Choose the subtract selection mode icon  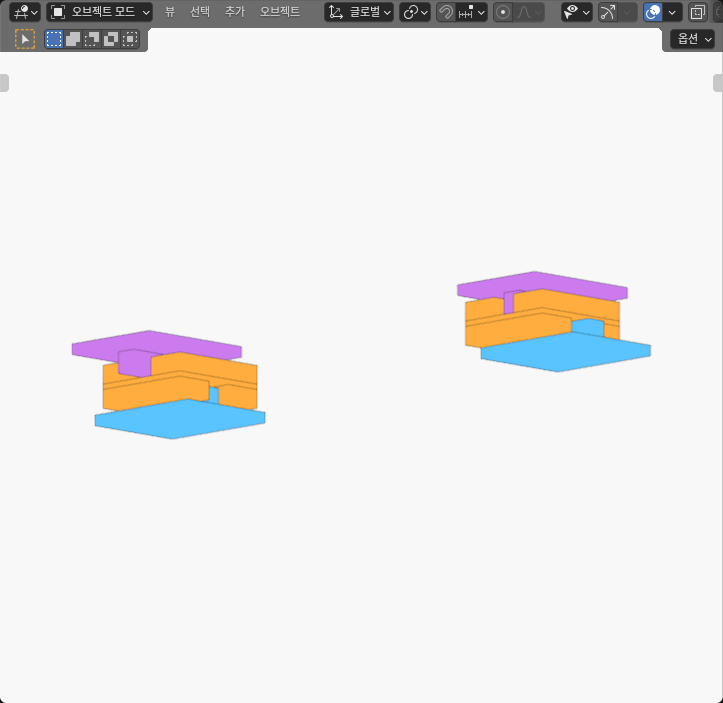[92, 39]
